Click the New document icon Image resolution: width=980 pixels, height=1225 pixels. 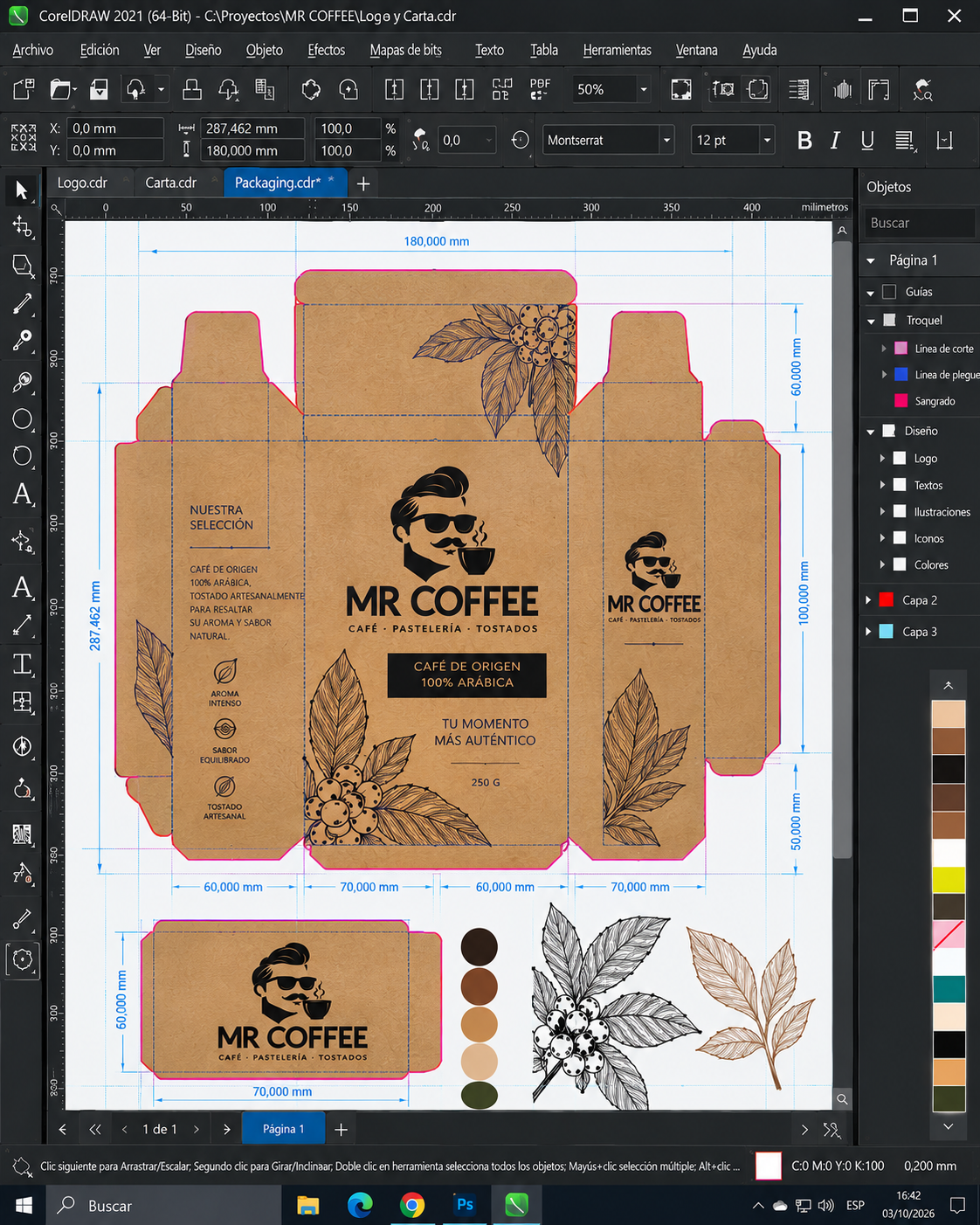[24, 89]
